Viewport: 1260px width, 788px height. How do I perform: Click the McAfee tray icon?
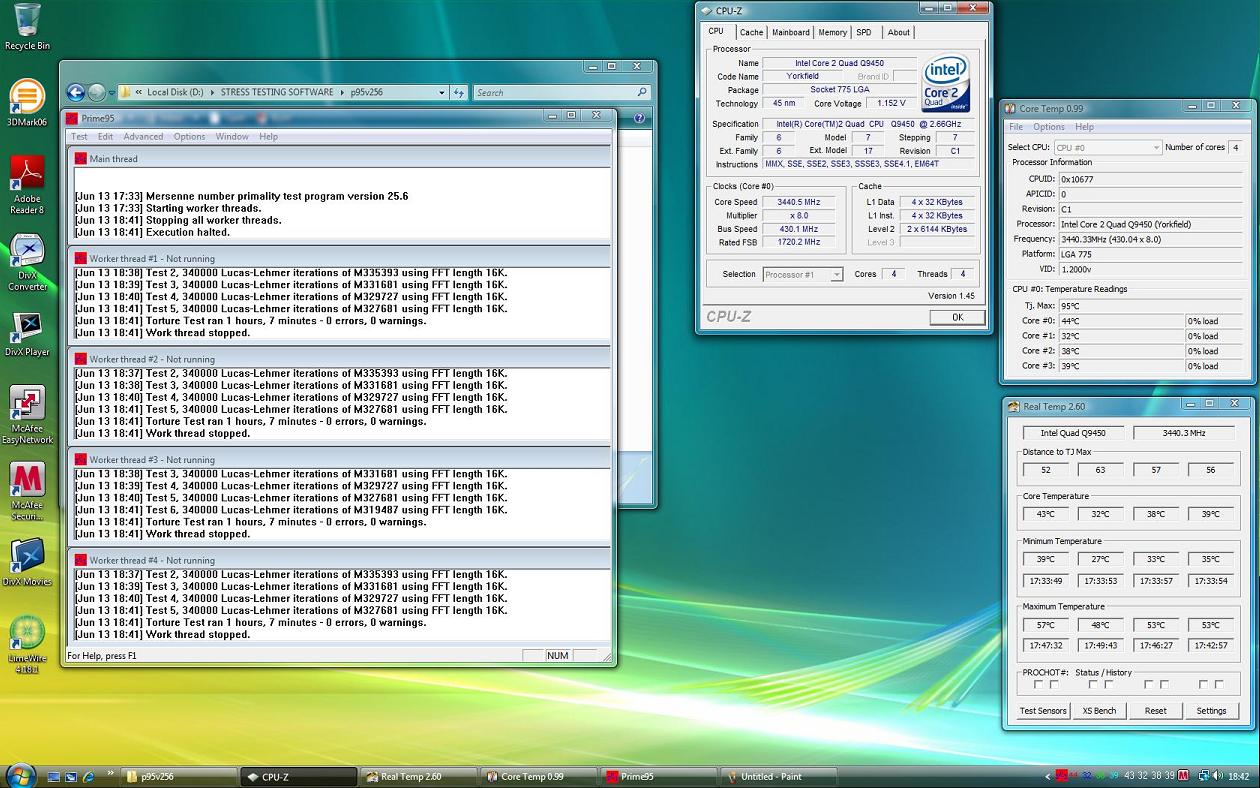1183,775
